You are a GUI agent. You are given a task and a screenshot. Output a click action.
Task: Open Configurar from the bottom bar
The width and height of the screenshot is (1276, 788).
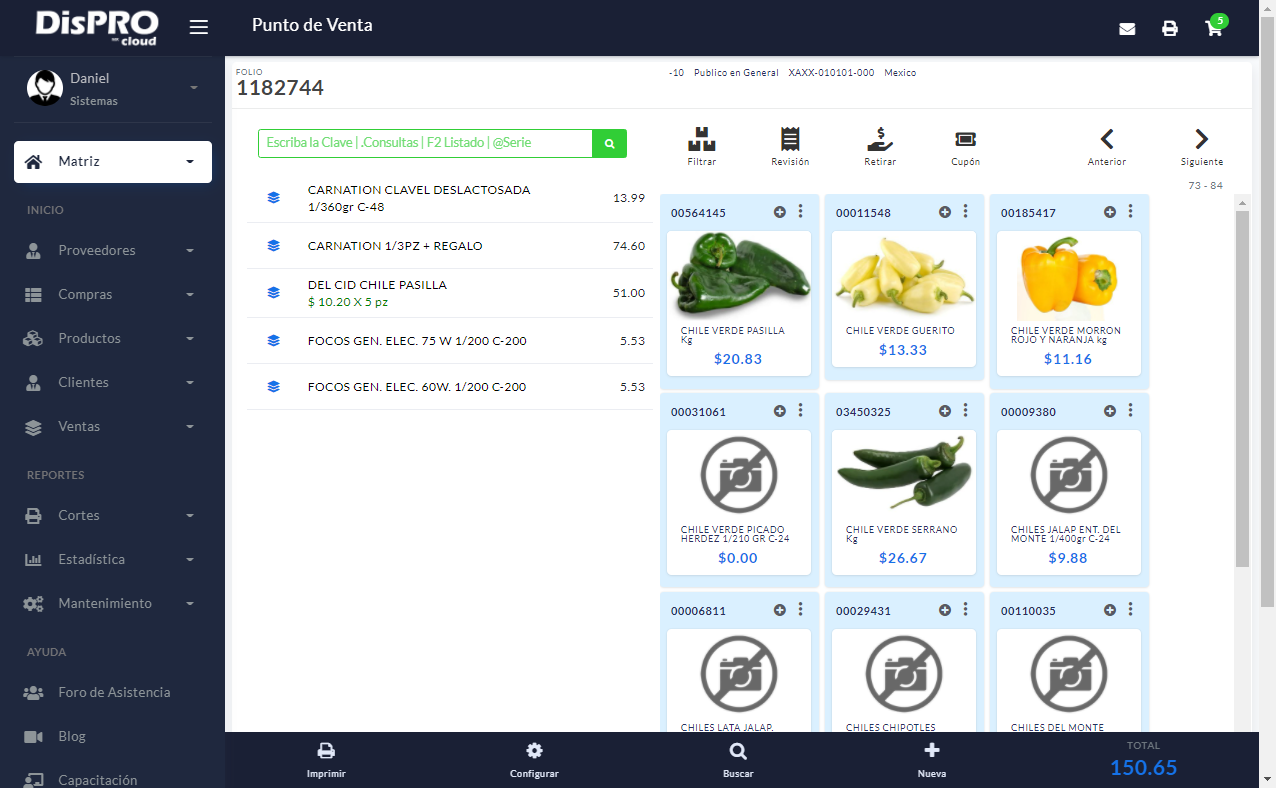tap(534, 758)
